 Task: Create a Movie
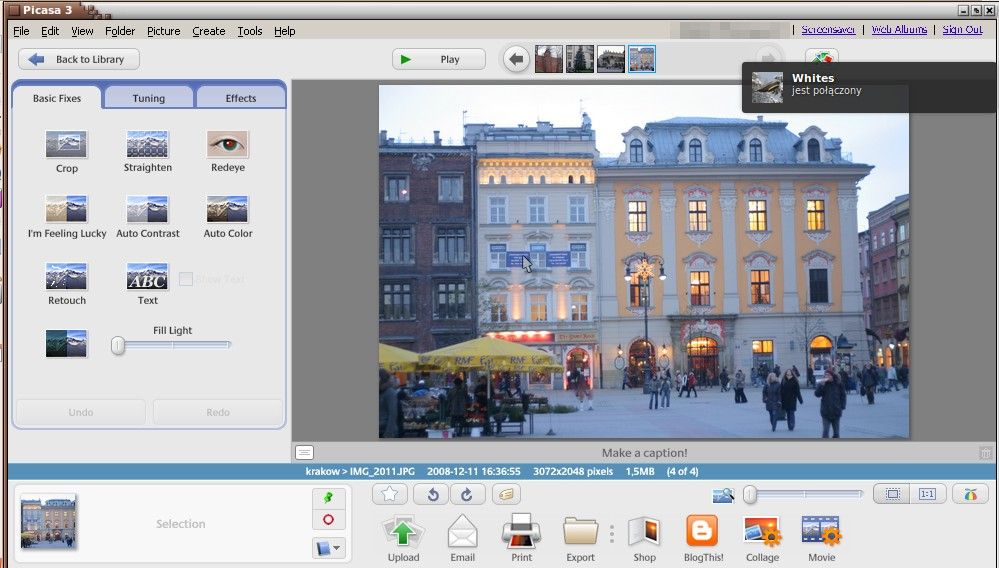821,539
